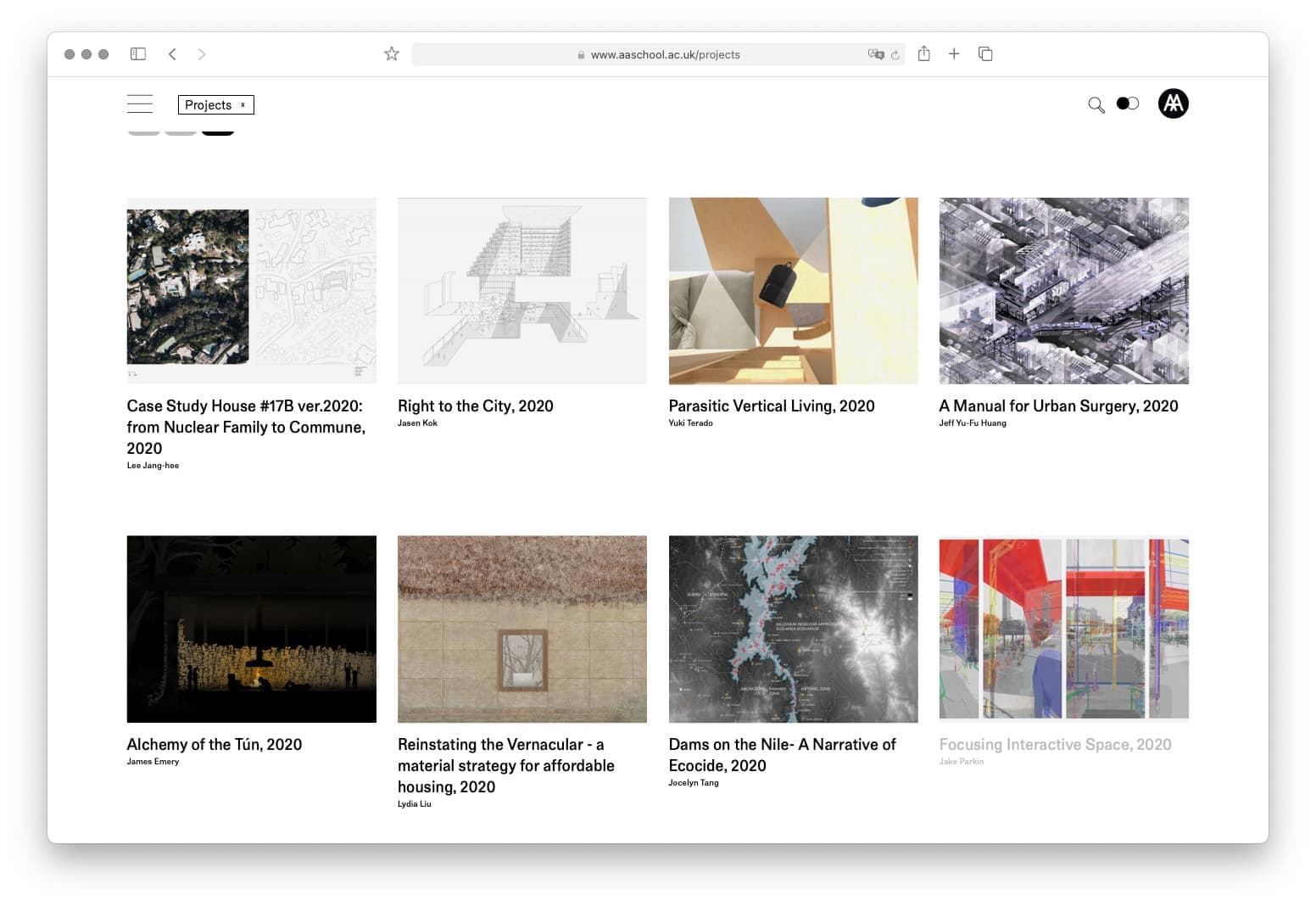The height and width of the screenshot is (906, 1316).
Task: Open Right to the City project thumbnail
Action: click(521, 290)
